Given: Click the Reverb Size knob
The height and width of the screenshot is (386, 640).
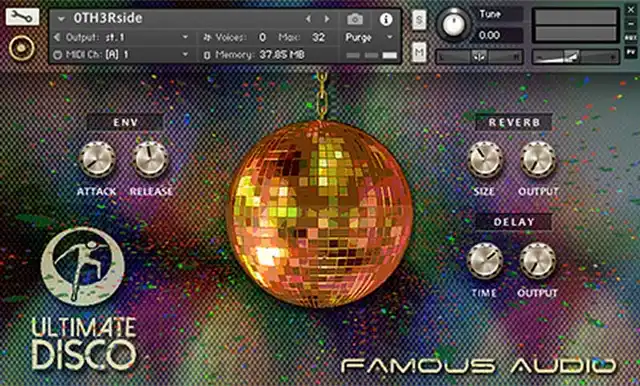Looking at the screenshot, I should click(x=484, y=160).
